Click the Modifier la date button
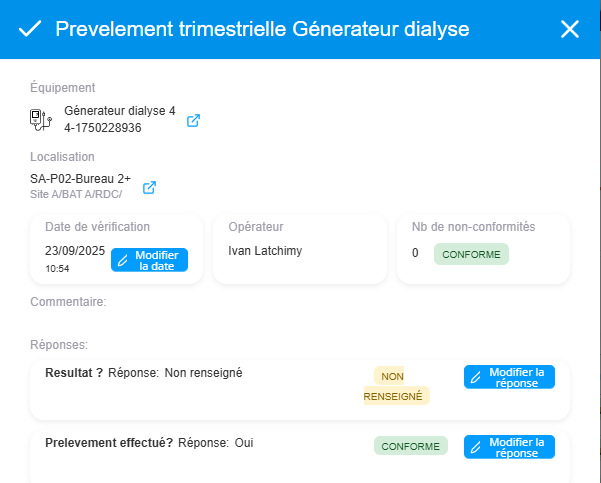 [x=149, y=260]
